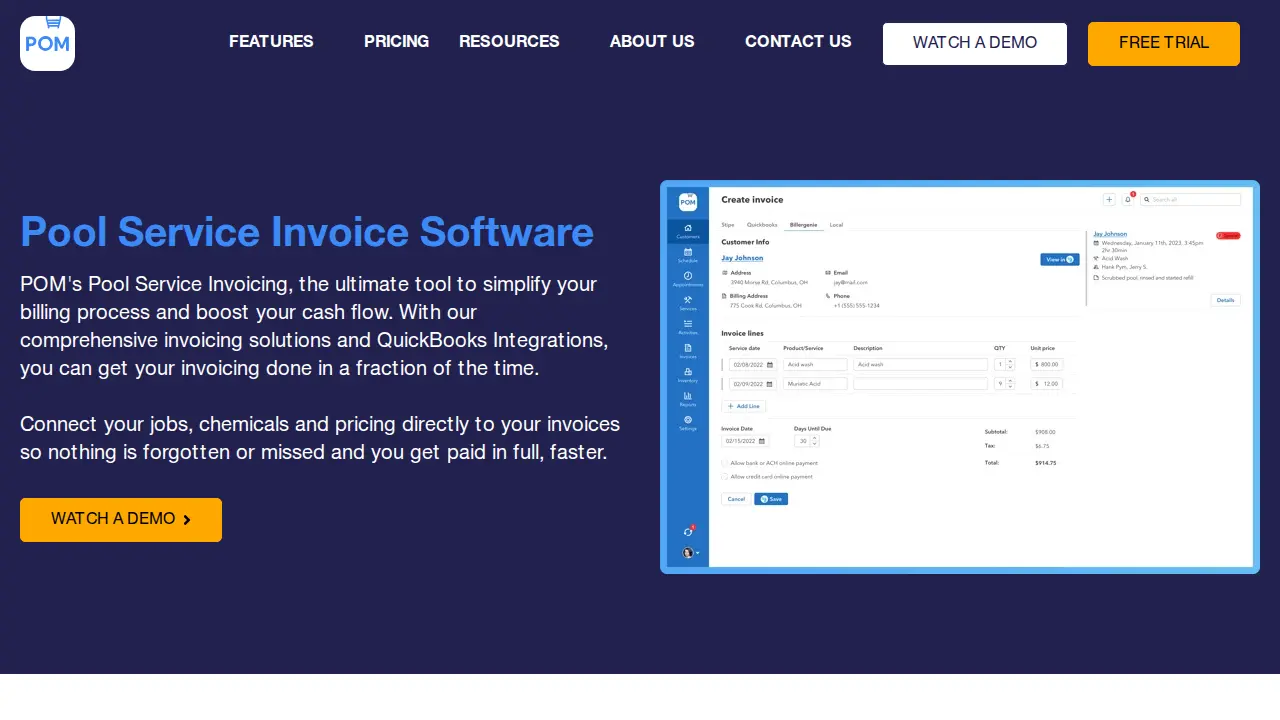Open the notifications bell
1280x720 pixels.
point(1128,200)
